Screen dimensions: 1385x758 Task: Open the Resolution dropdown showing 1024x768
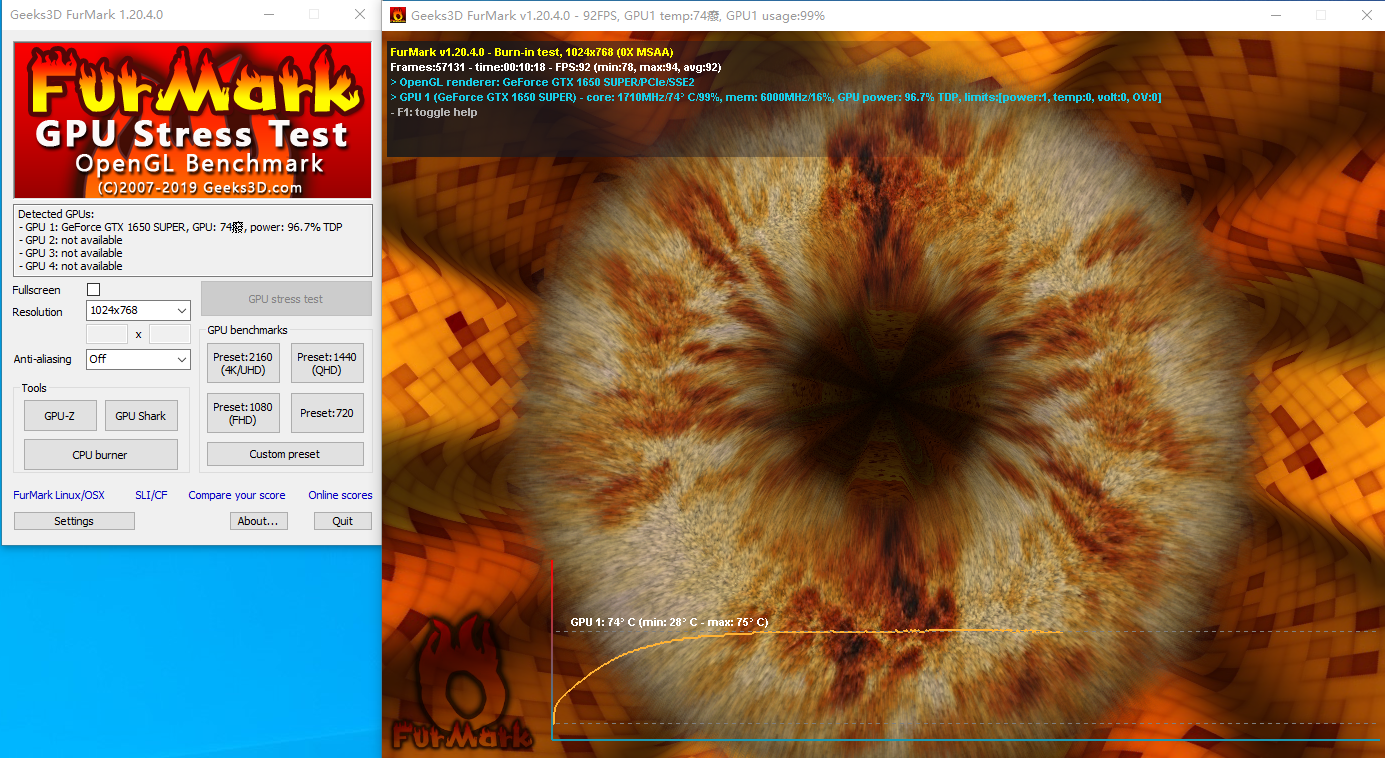[x=138, y=311]
